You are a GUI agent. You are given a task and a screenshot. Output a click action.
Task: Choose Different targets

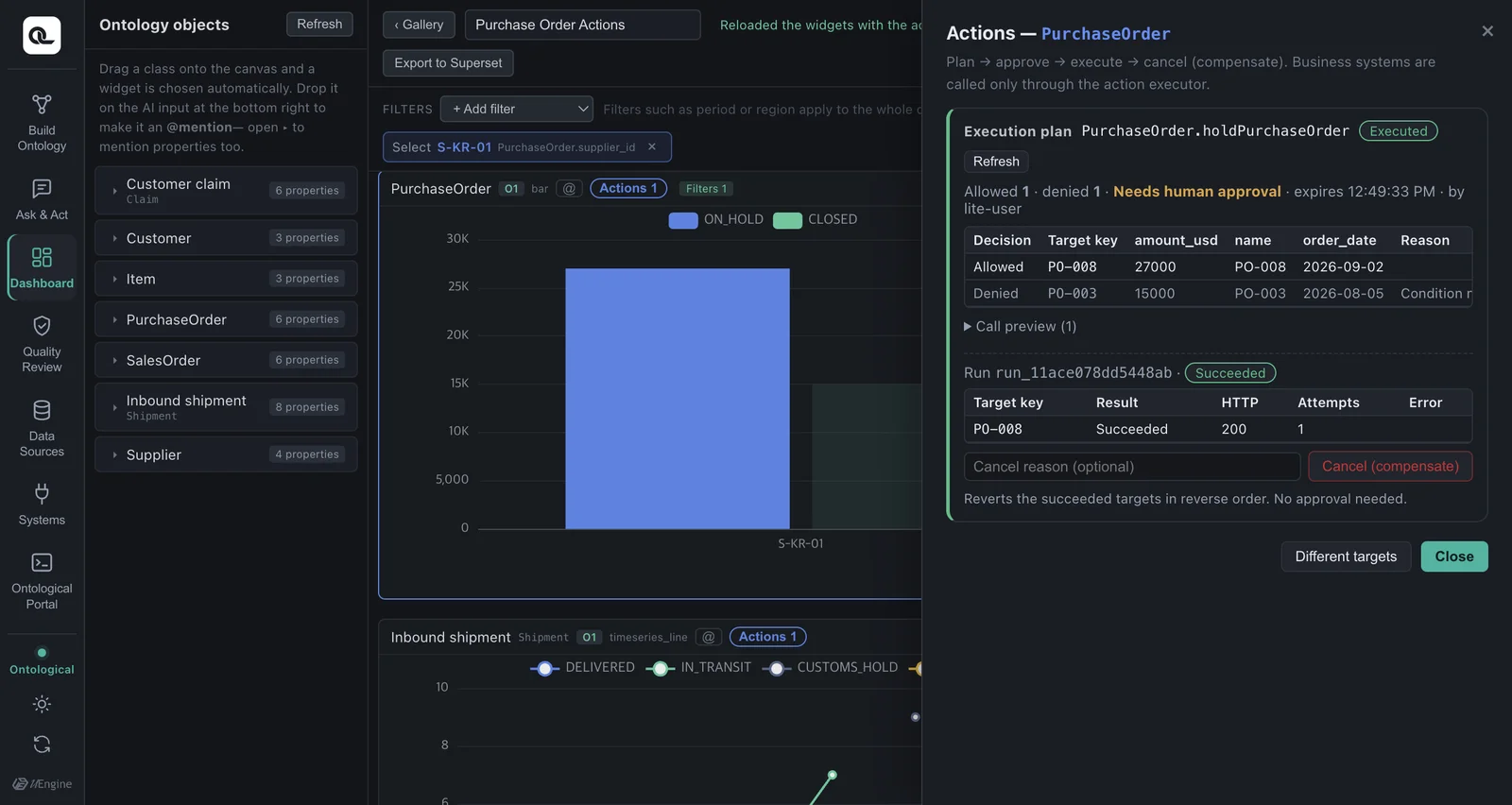1346,557
